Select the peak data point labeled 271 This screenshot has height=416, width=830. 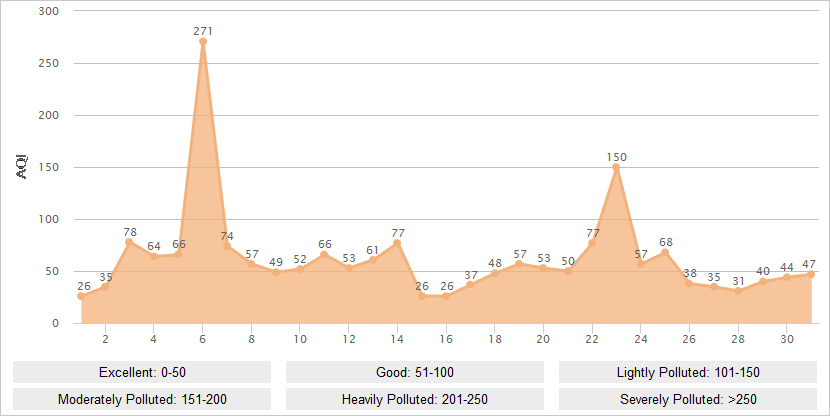(x=203, y=41)
